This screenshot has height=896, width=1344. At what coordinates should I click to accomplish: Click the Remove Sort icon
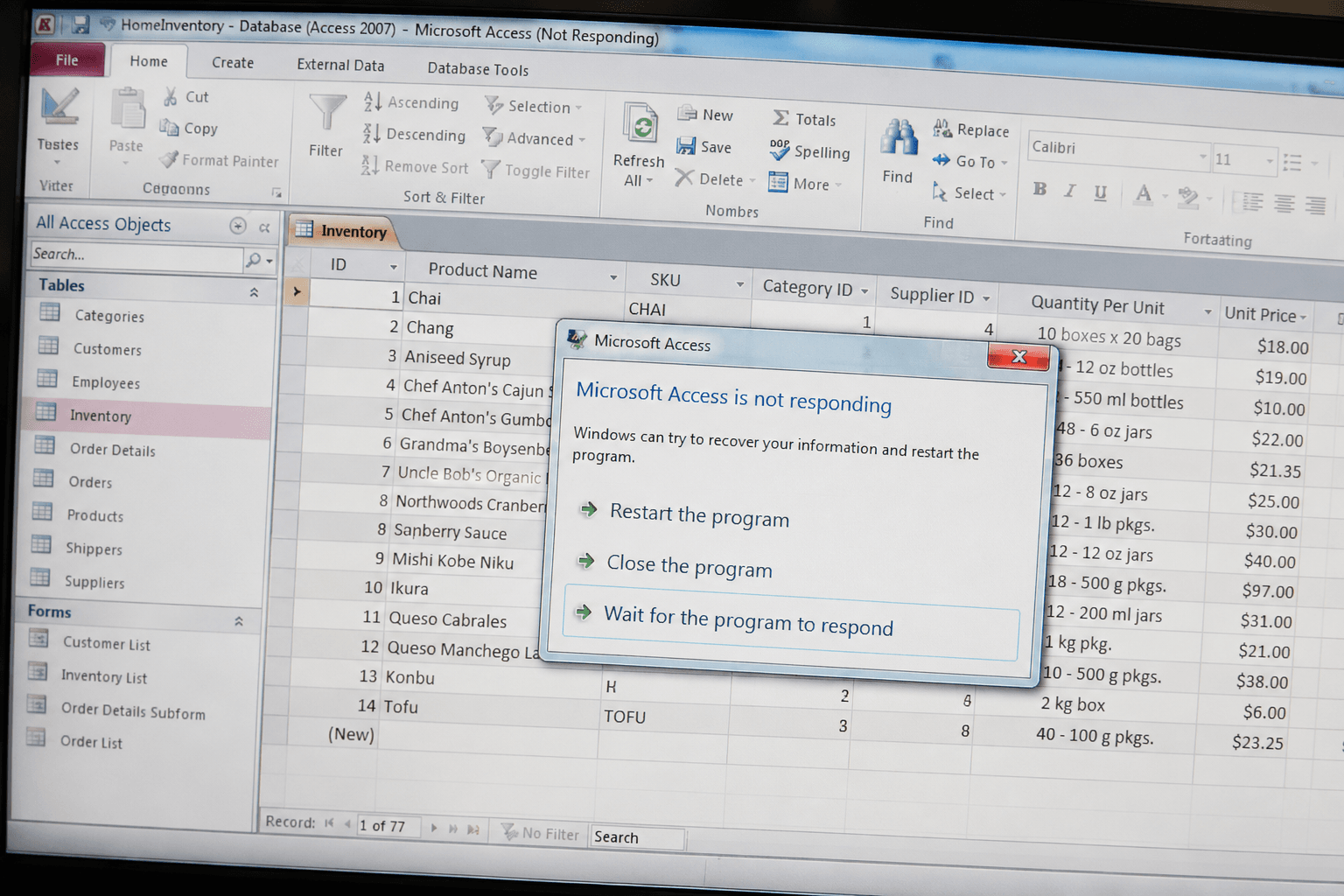pos(370,165)
